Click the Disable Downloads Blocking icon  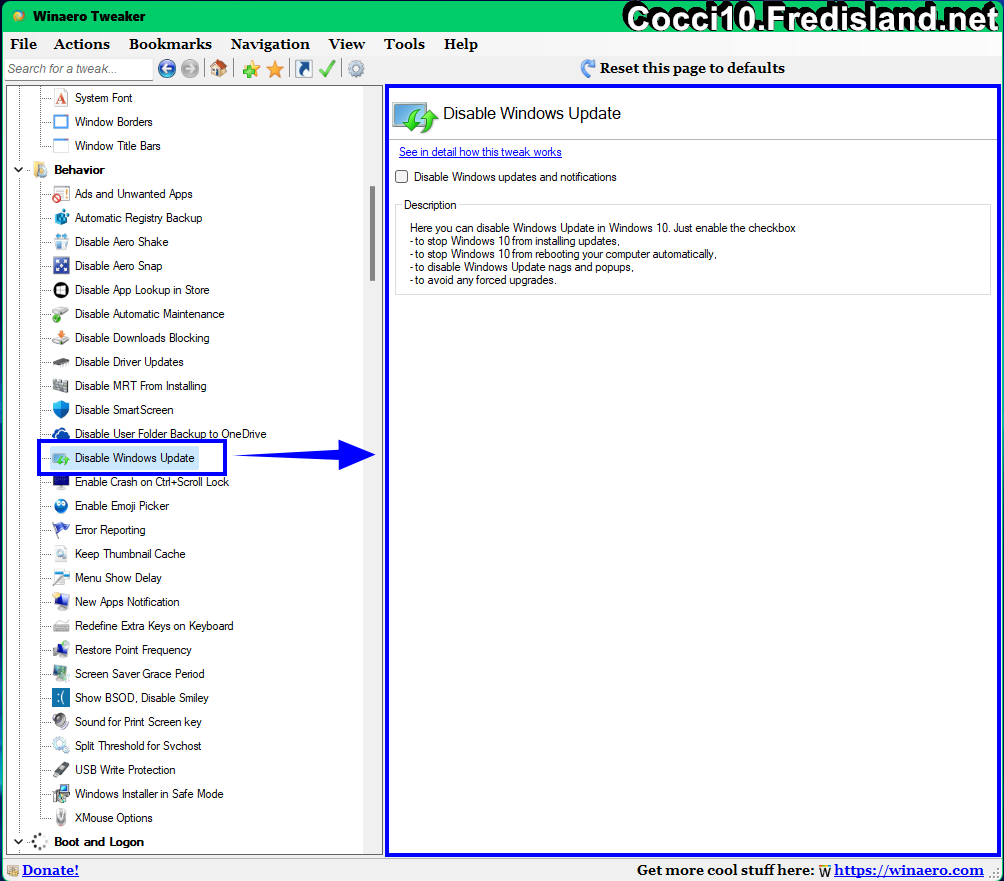click(61, 338)
